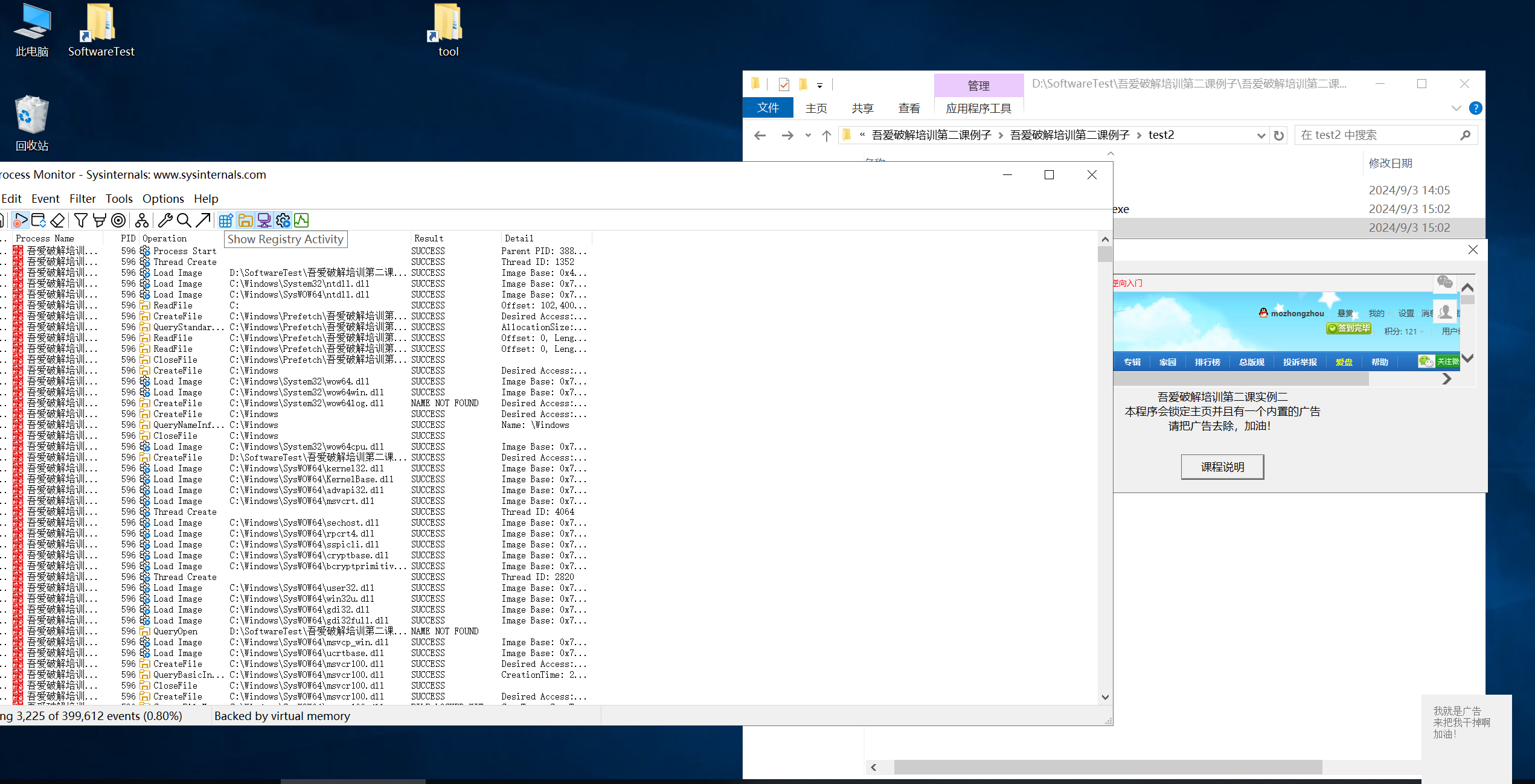Open the Help menu in Process Monitor
1535x784 pixels.
[206, 199]
